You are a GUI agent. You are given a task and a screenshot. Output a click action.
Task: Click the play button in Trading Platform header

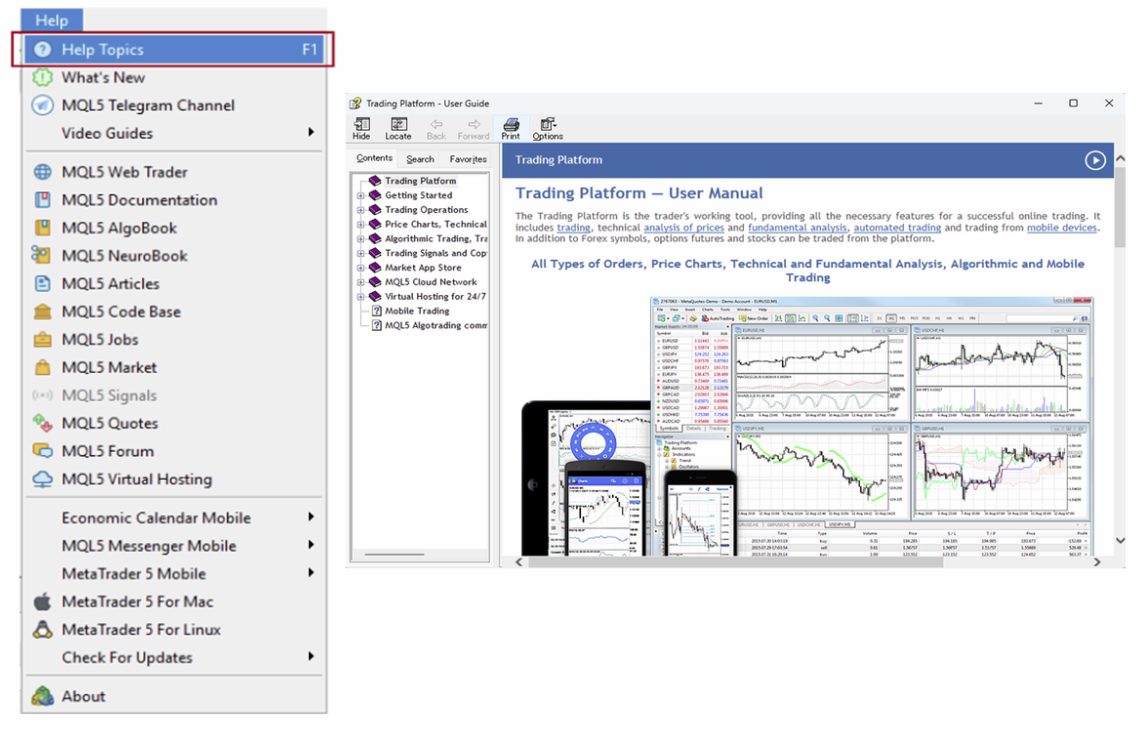pyautogui.click(x=1095, y=160)
